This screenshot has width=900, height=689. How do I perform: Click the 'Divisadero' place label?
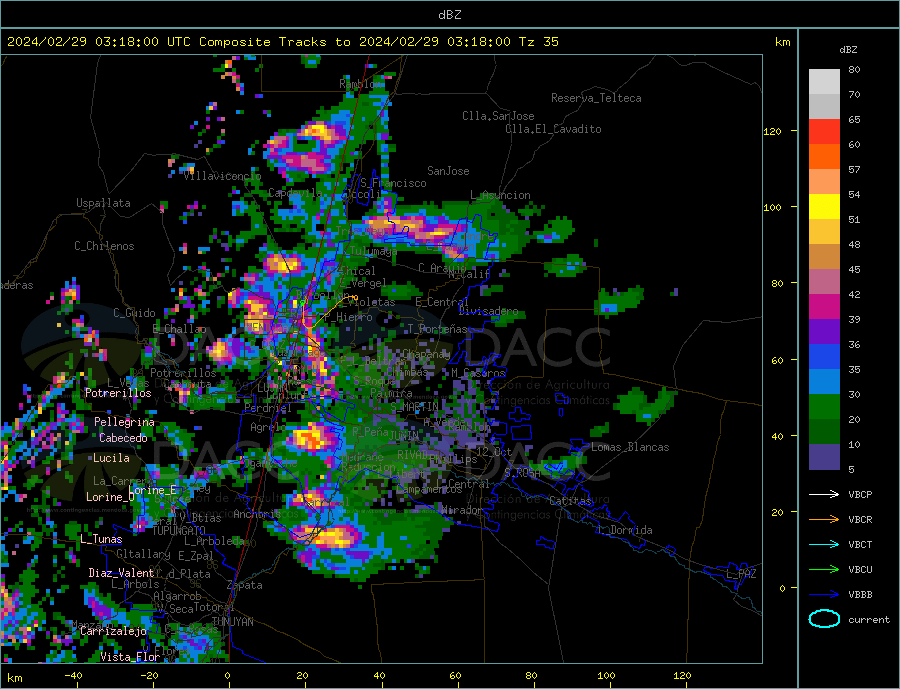click(x=488, y=311)
